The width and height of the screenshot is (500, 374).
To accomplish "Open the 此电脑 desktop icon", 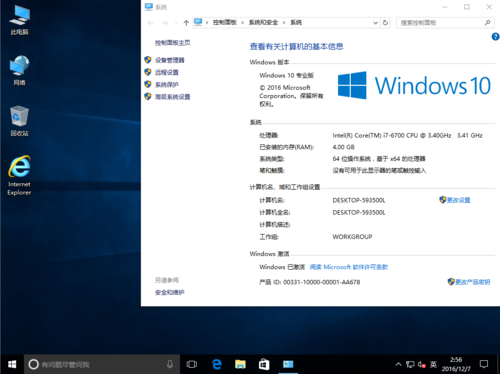I will pos(19,20).
